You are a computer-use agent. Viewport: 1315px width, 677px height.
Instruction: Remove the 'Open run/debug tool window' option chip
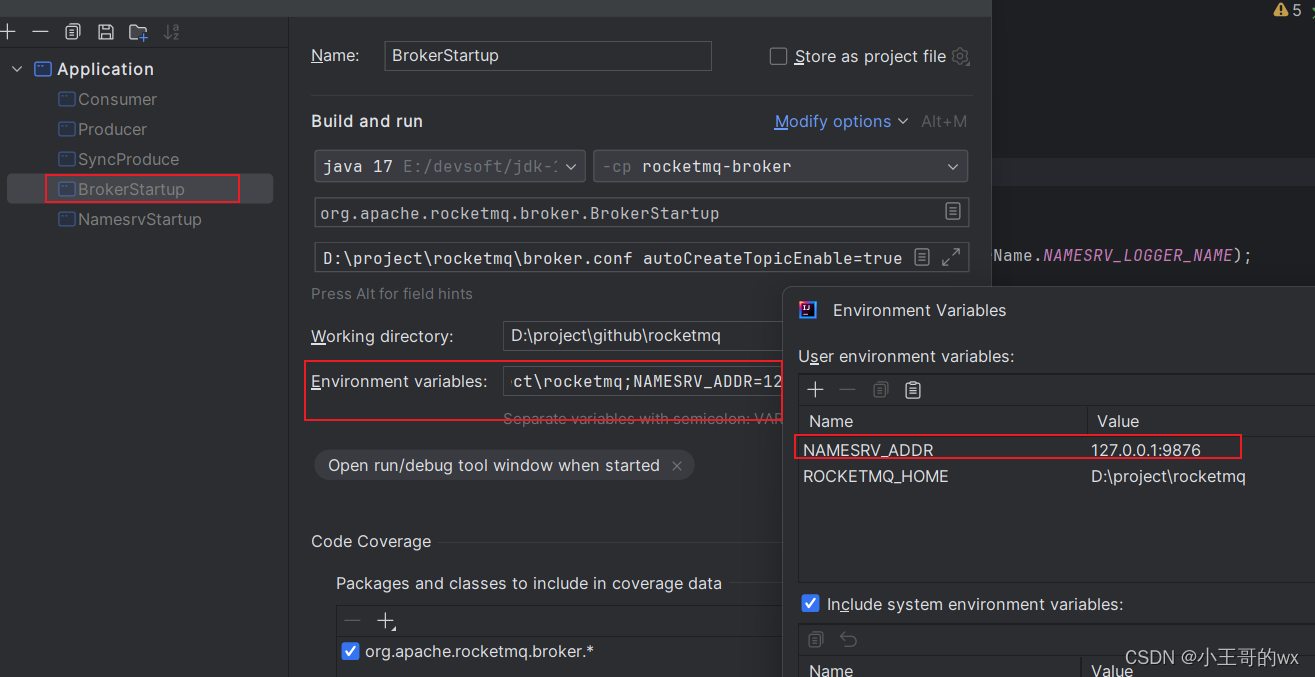677,466
